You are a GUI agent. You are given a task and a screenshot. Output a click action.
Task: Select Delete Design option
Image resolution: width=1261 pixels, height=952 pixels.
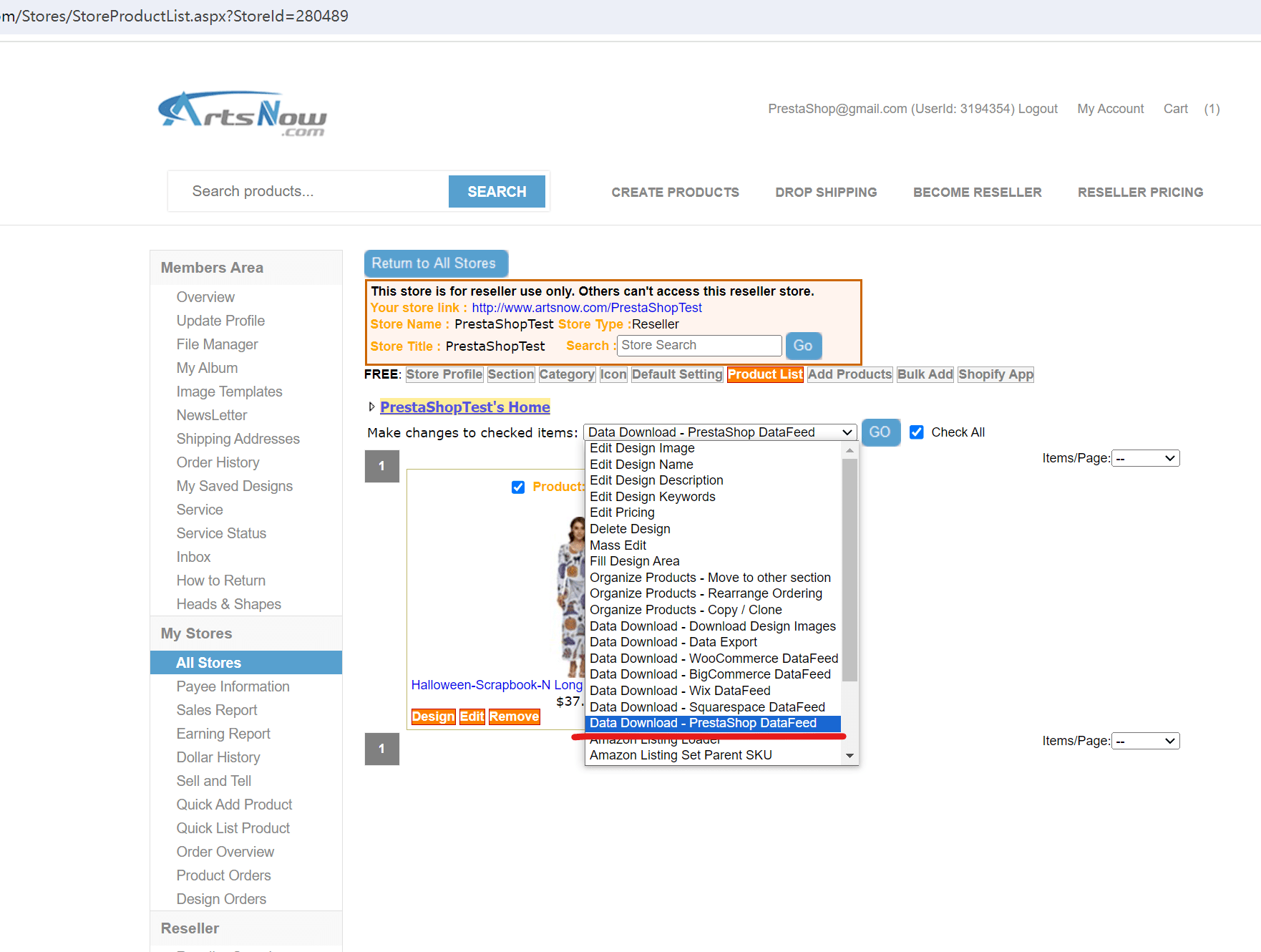(713, 529)
